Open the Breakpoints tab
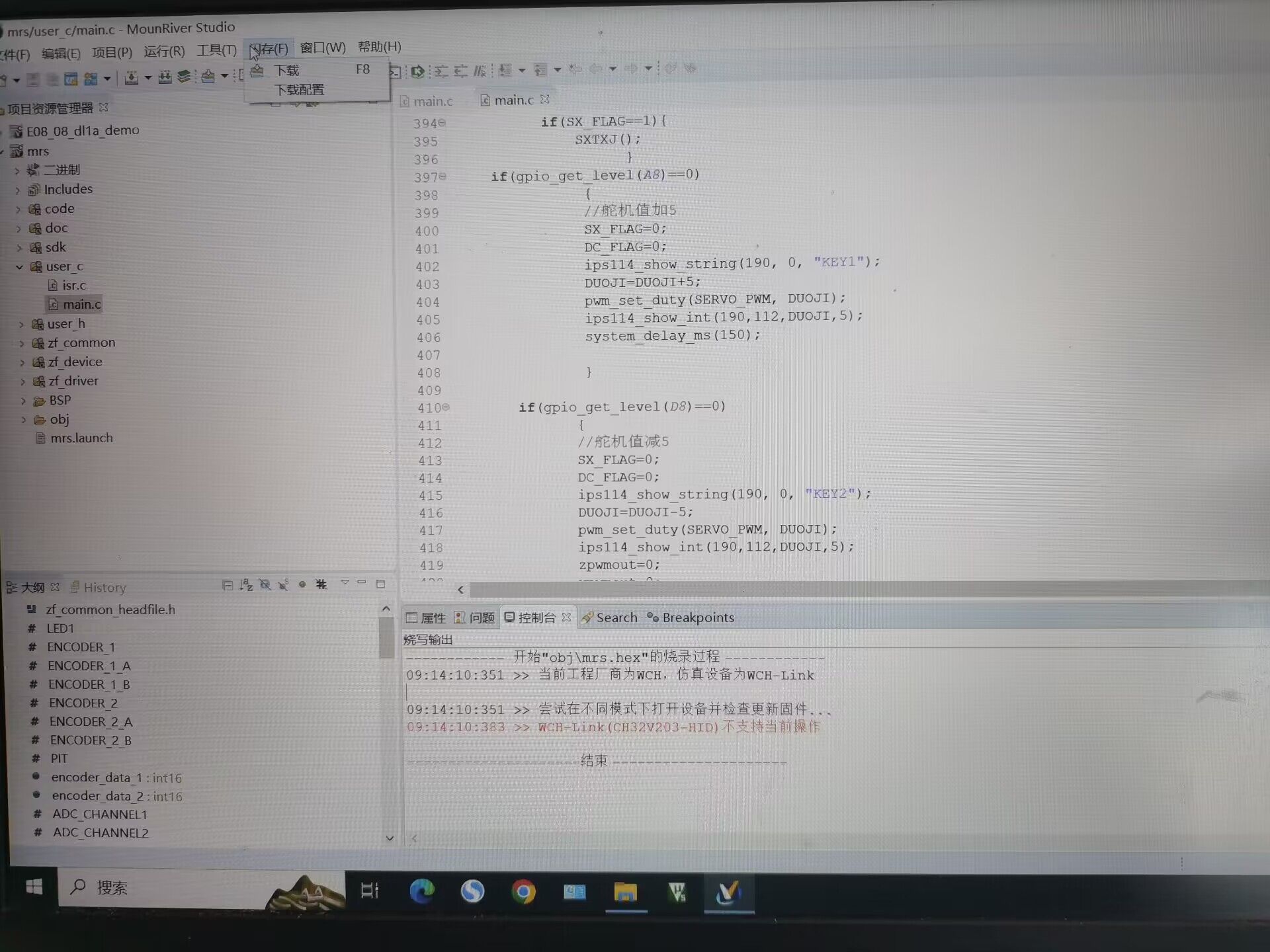Screen dimensions: 1270x952 click(691, 617)
